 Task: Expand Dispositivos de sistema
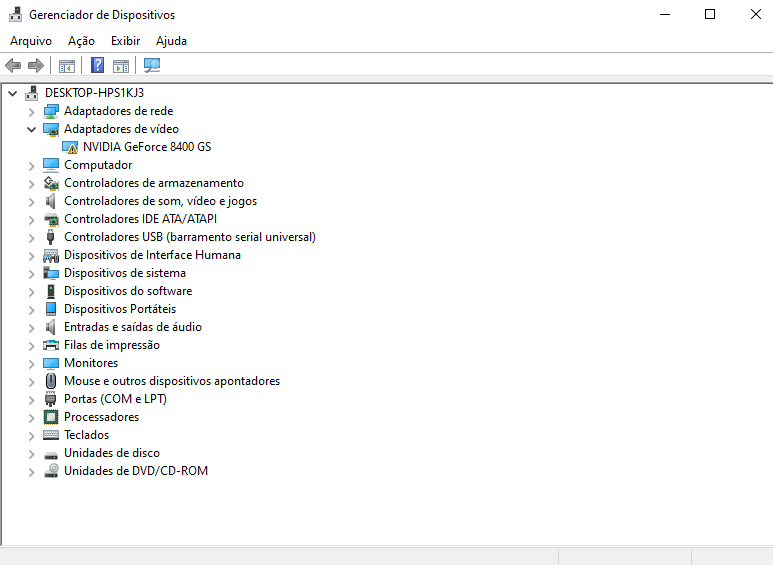[x=32, y=274]
